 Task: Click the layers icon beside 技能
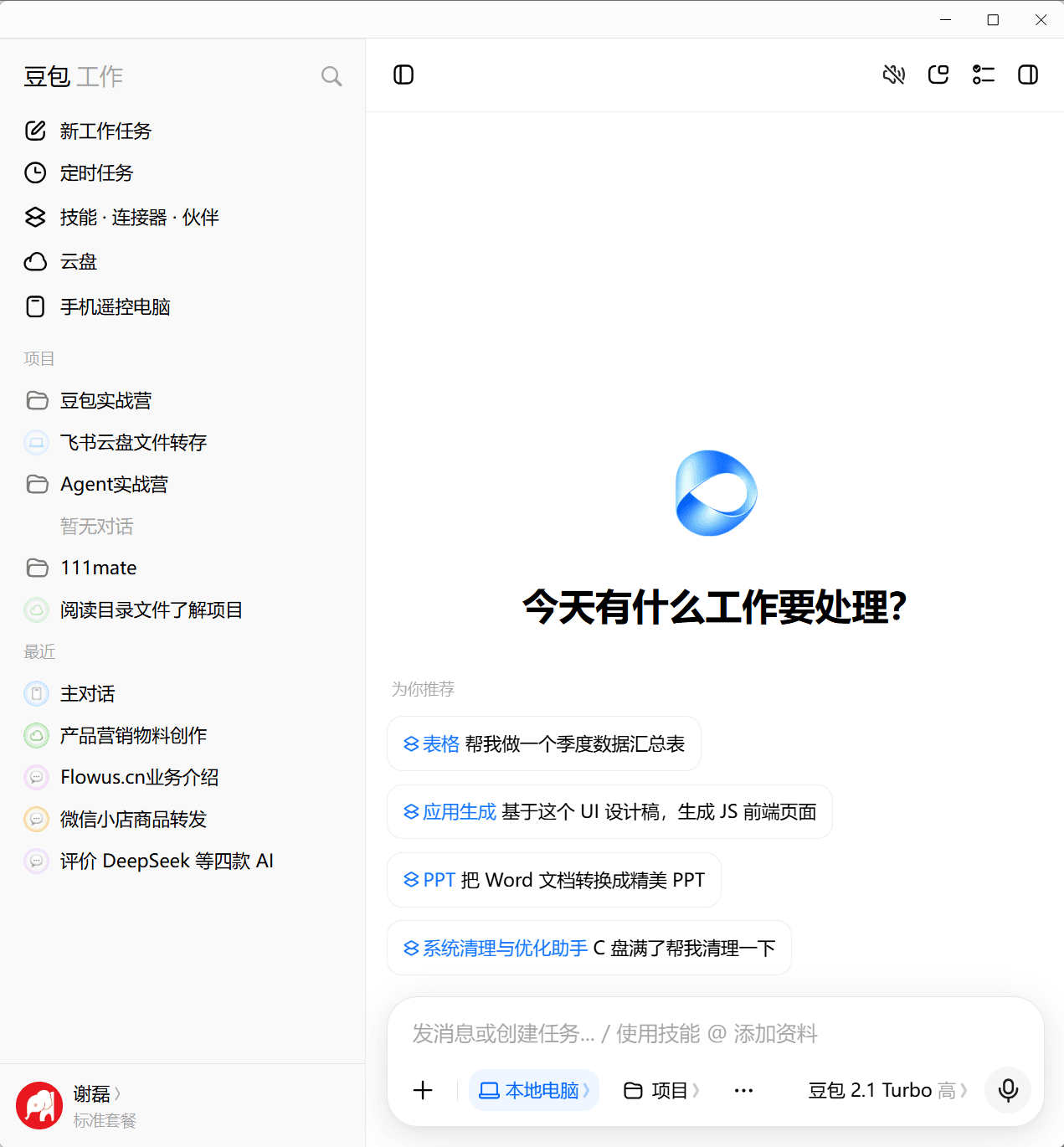[35, 217]
